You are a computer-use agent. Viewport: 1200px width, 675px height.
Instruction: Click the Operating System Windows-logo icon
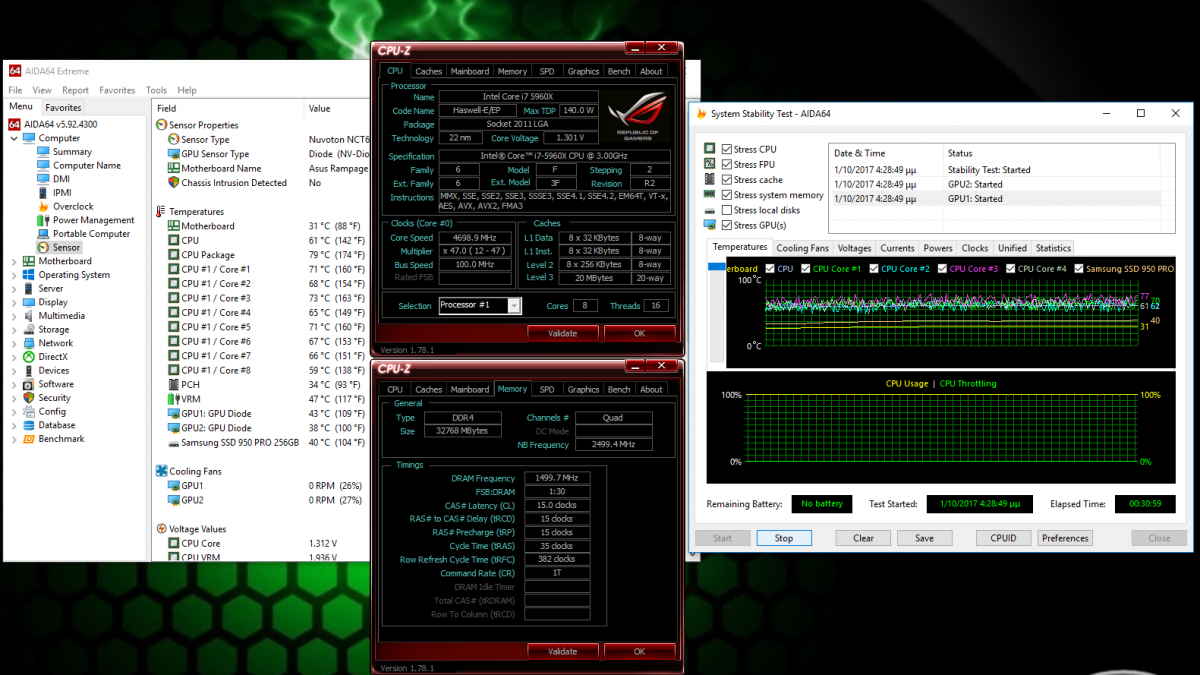click(29, 275)
